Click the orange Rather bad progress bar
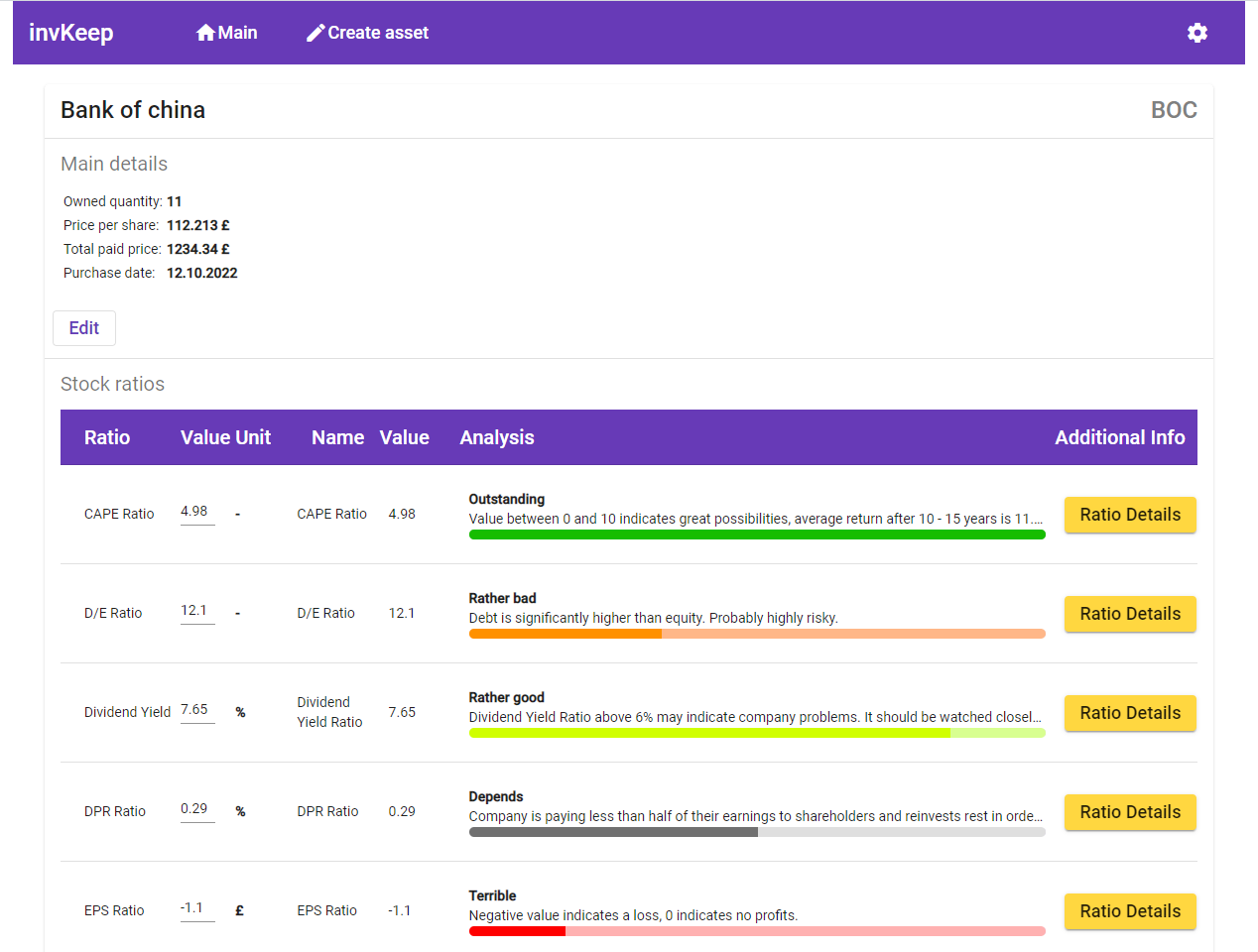 [x=757, y=634]
